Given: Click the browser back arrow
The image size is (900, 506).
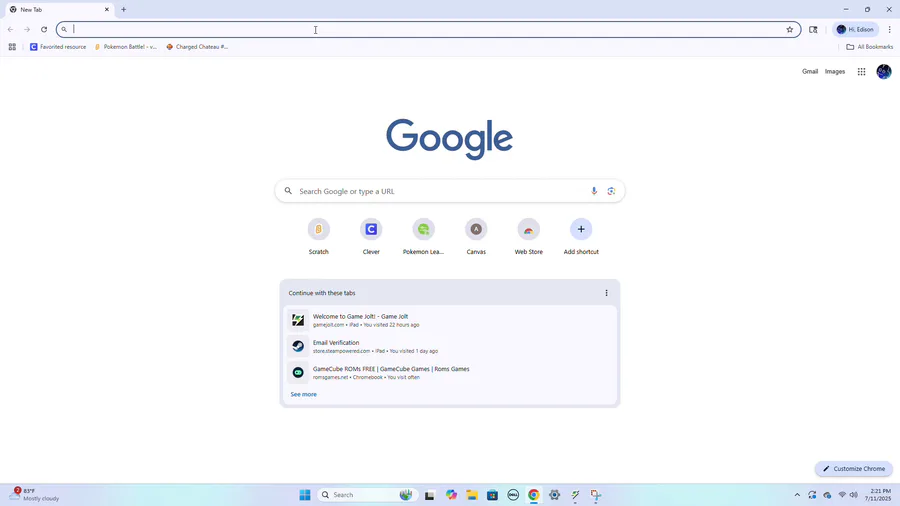Looking at the screenshot, I should point(10,29).
